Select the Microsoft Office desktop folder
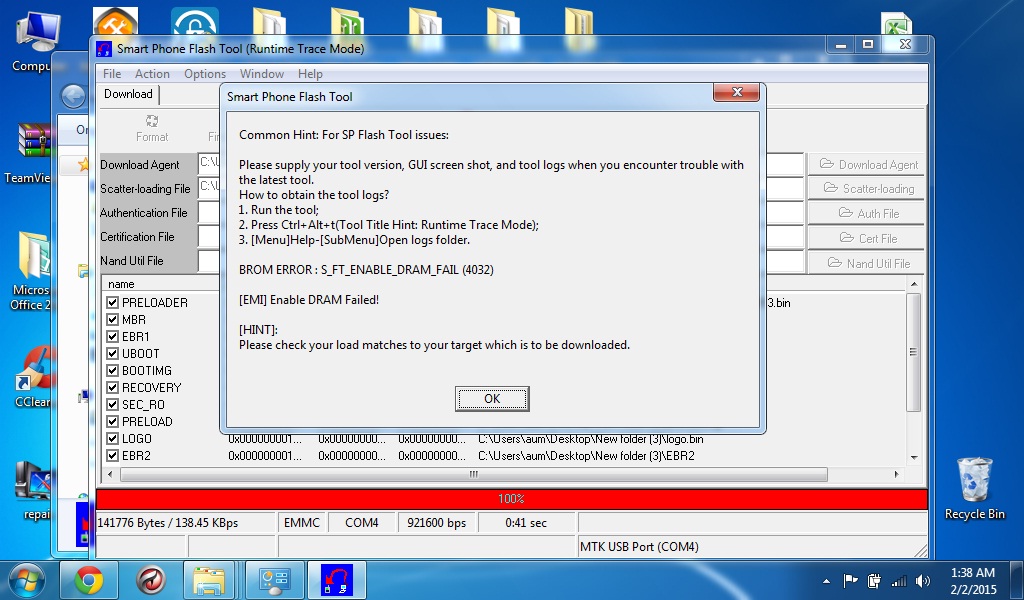1024x600 pixels. [x=30, y=272]
